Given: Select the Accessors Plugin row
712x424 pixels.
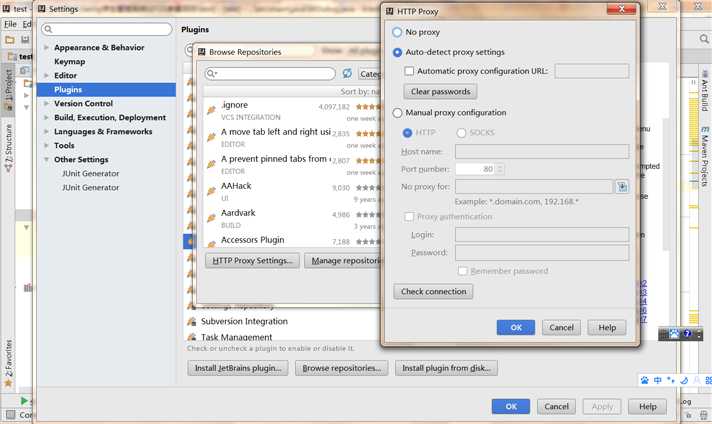Looking at the screenshot, I should click(x=293, y=241).
